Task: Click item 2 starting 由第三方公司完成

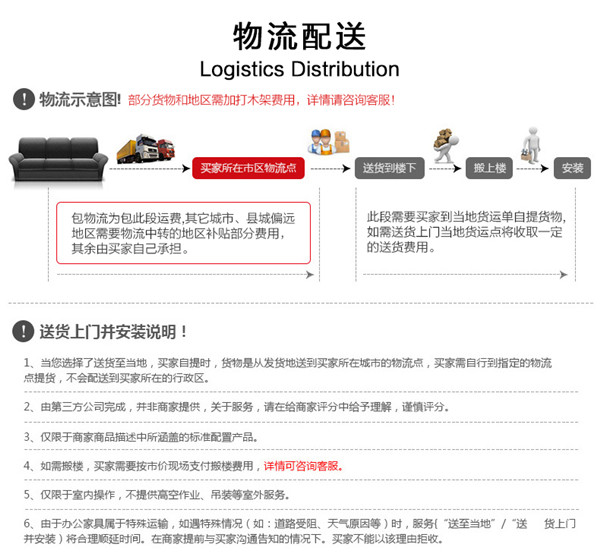Action: [236, 407]
